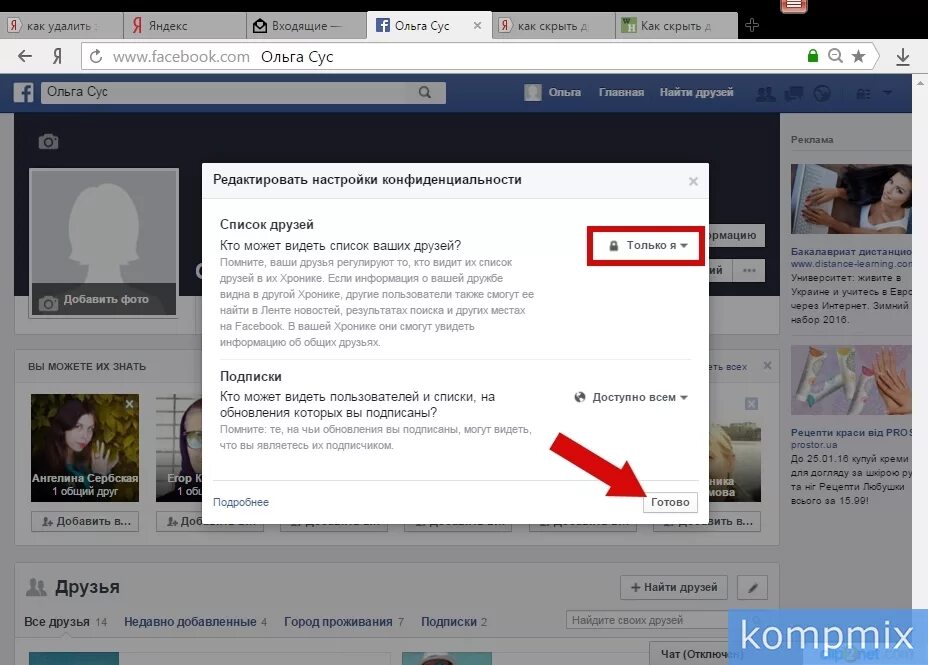Screen dimensions: 928x665
Task: Open the laptop woman ad image
Action: point(851,199)
